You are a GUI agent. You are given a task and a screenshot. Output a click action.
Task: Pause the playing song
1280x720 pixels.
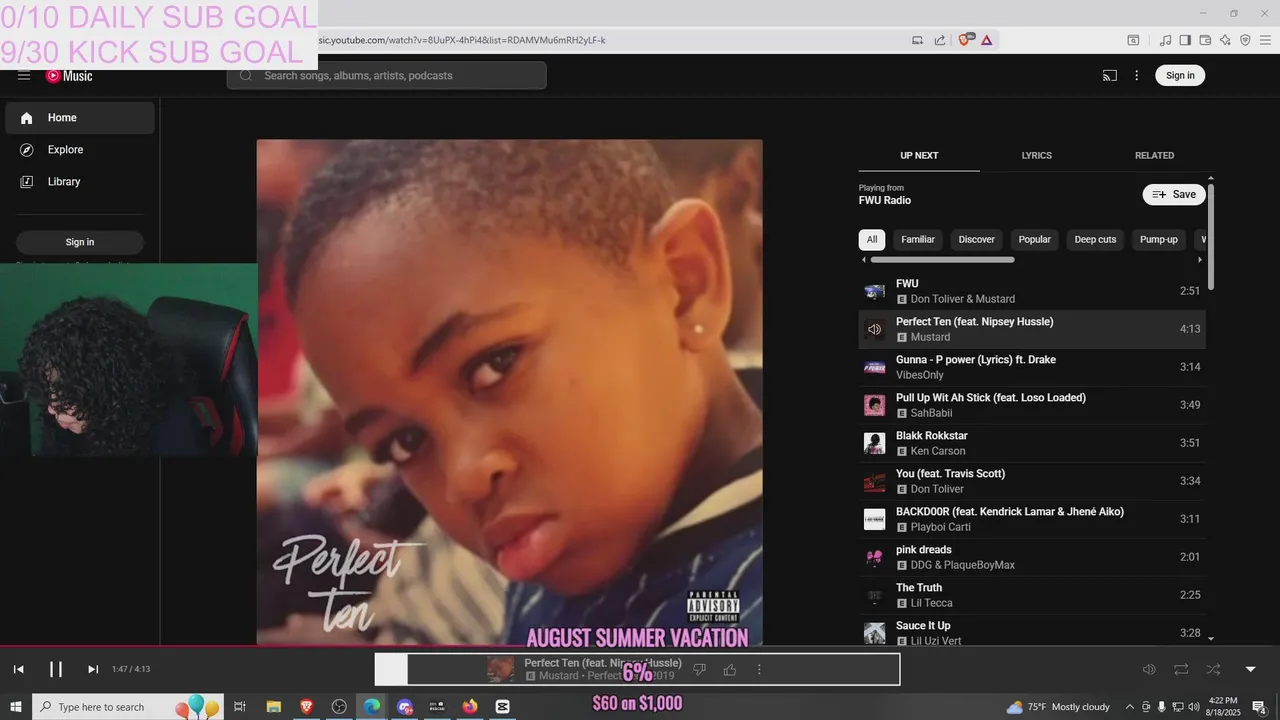56,669
